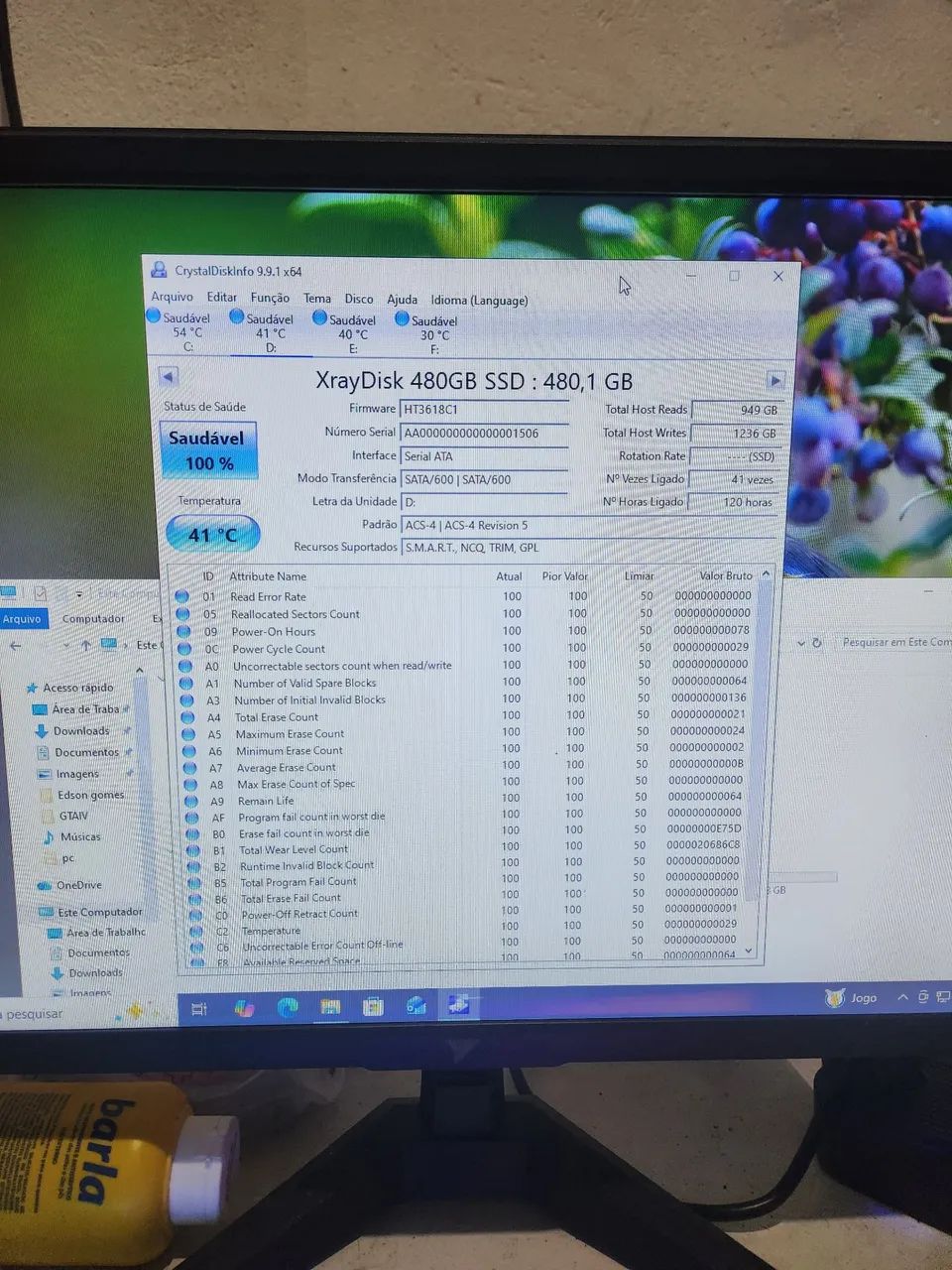Click the SMART list scroll-down arrow
952x1270 pixels.
(x=749, y=951)
